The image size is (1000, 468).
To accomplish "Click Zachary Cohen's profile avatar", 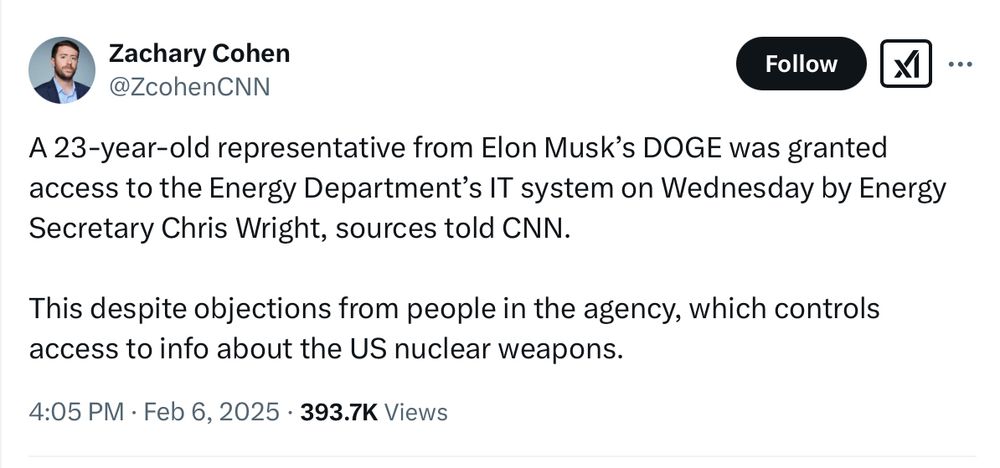I will (62, 70).
